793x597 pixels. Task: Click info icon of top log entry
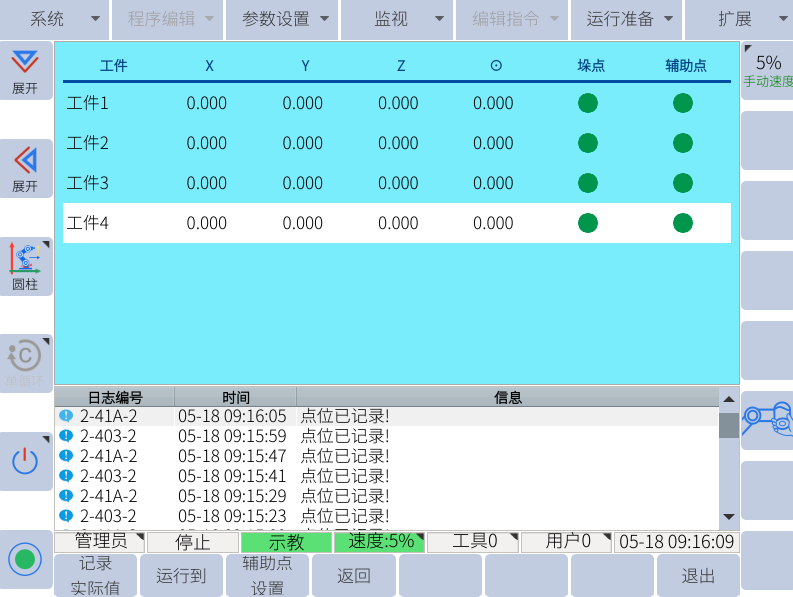[66, 416]
